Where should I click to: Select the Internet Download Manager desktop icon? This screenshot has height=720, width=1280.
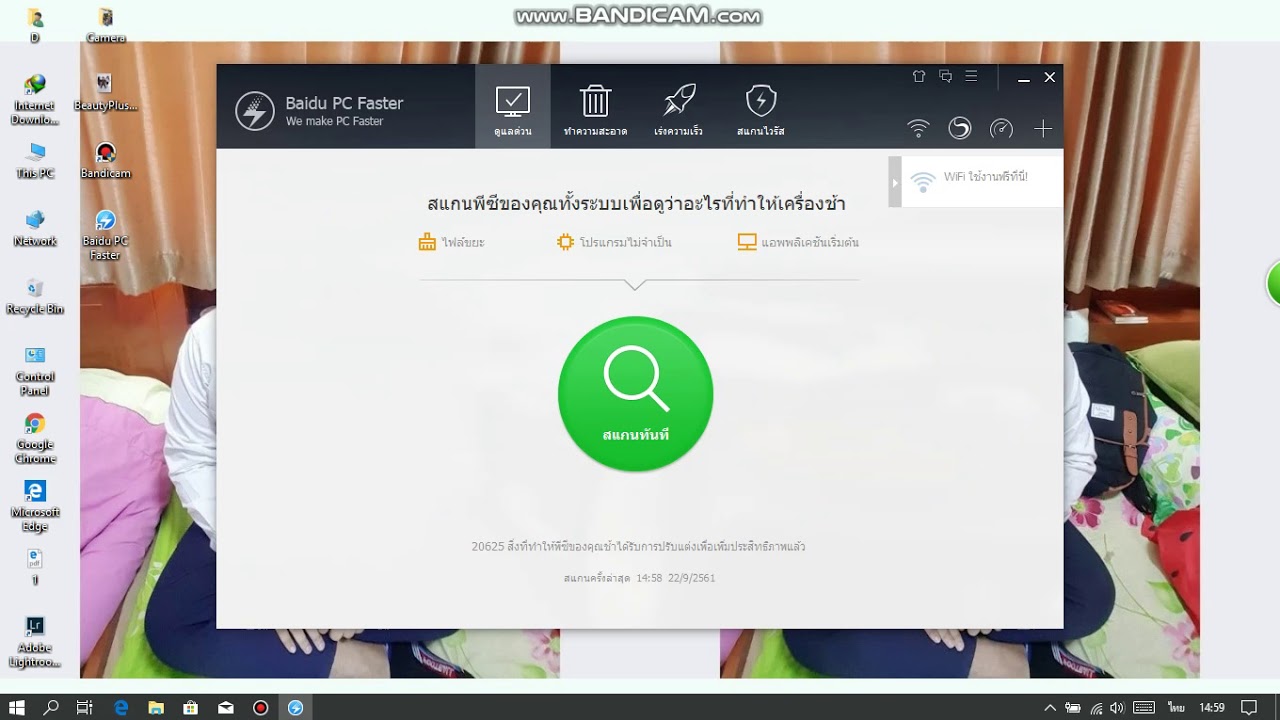[35, 100]
